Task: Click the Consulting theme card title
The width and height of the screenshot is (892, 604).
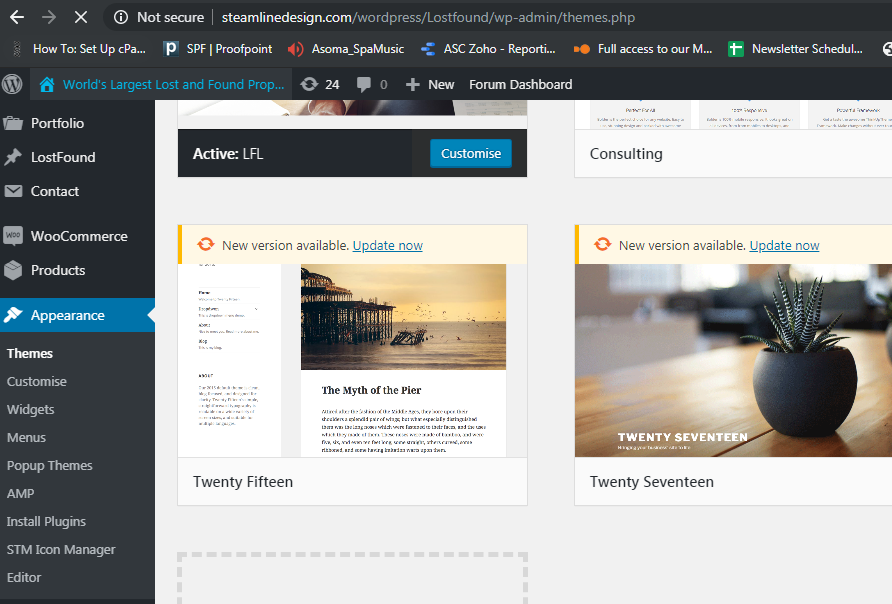Action: pyautogui.click(x=626, y=154)
